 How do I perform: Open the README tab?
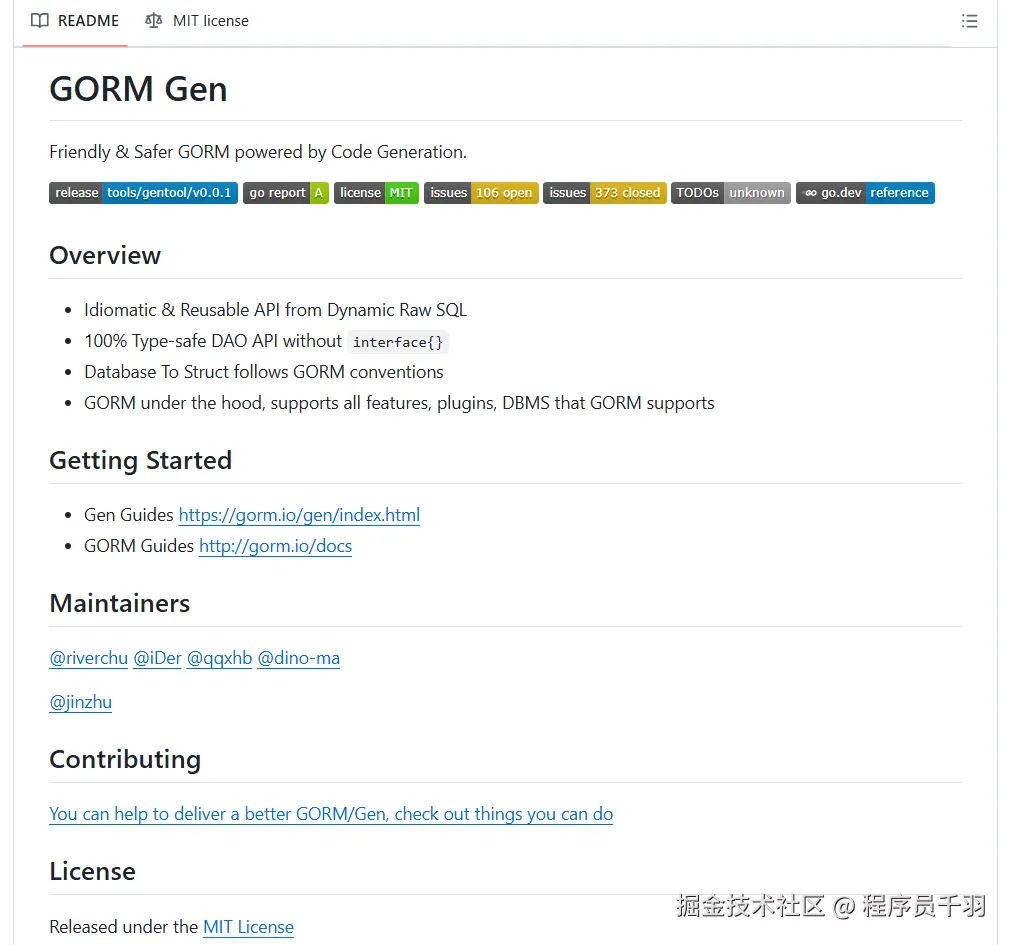(75, 21)
